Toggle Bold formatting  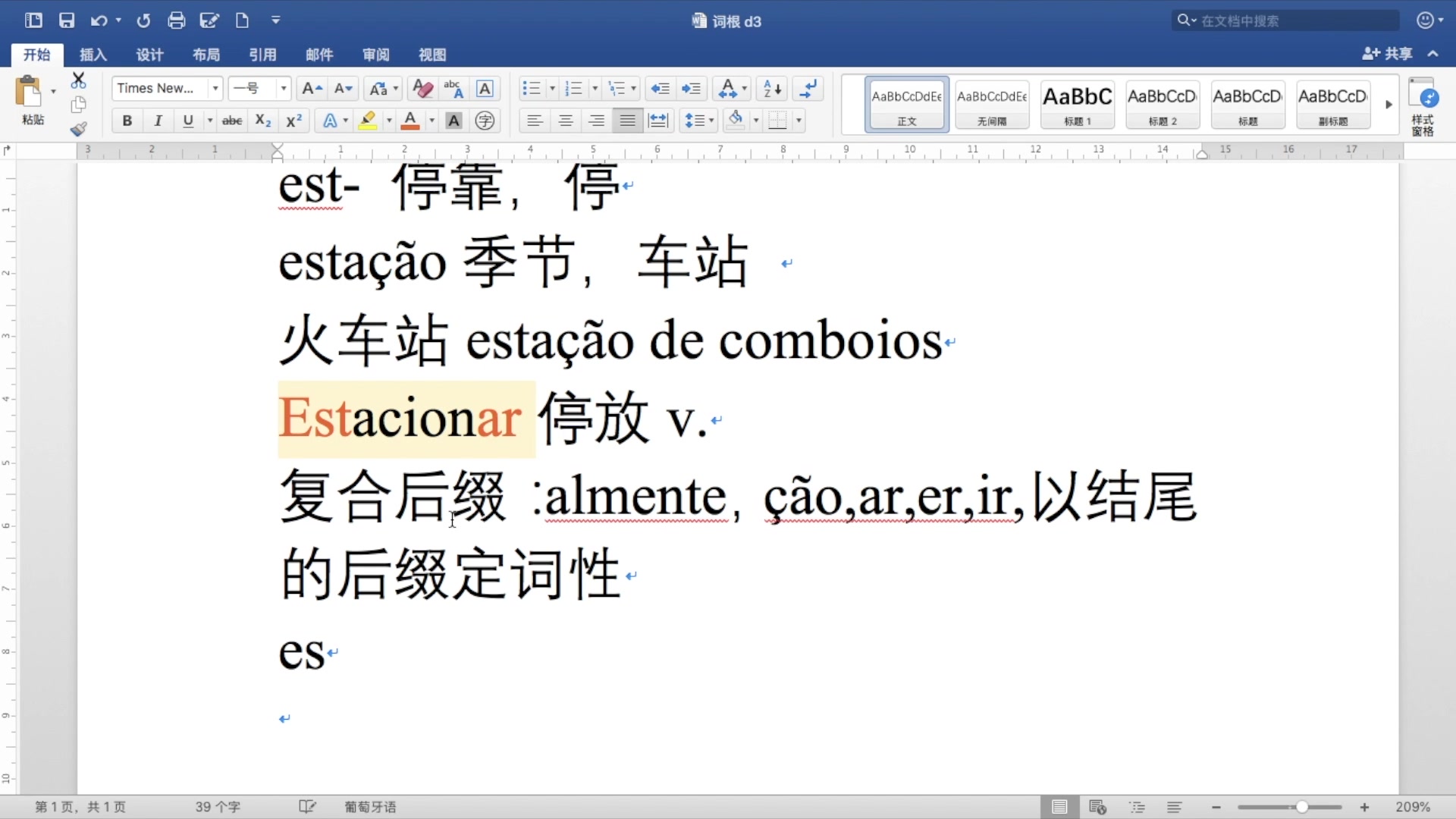[127, 121]
